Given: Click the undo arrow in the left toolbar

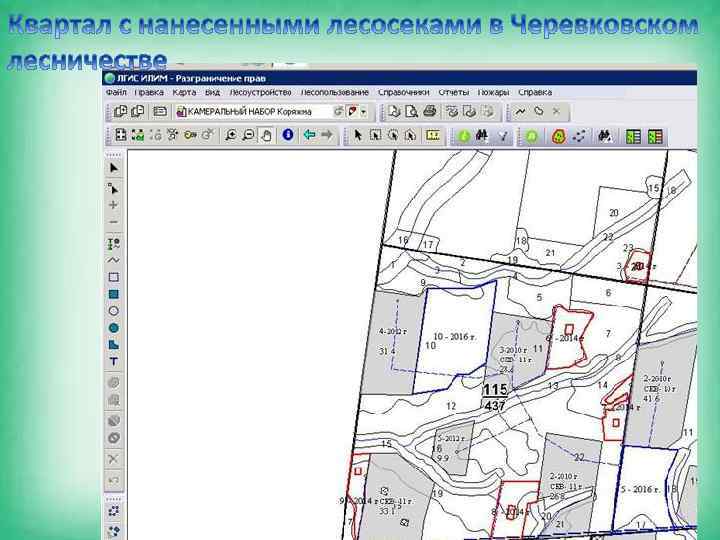Looking at the screenshot, I should click(x=113, y=480).
